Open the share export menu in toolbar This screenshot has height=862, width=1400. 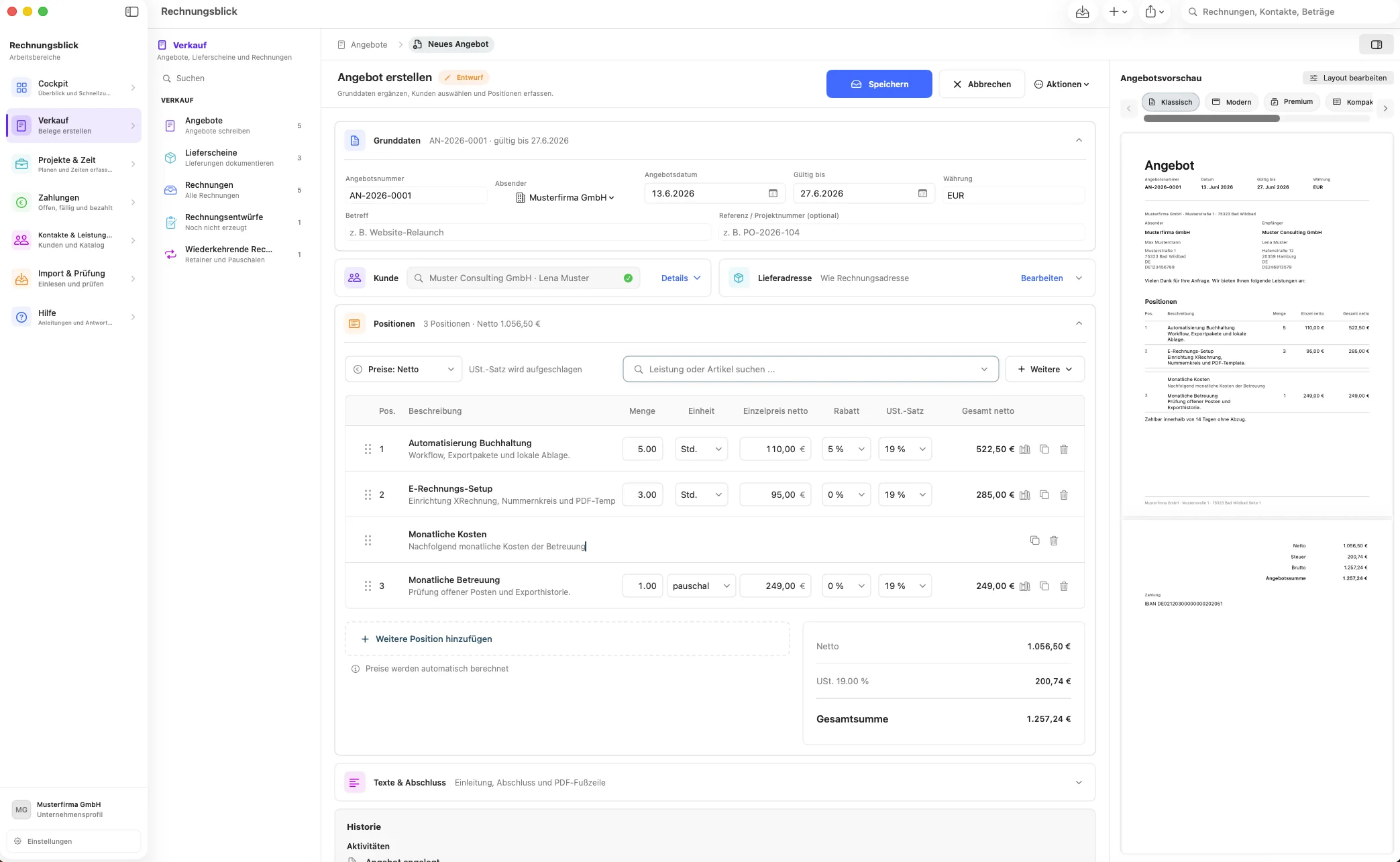click(x=1154, y=12)
